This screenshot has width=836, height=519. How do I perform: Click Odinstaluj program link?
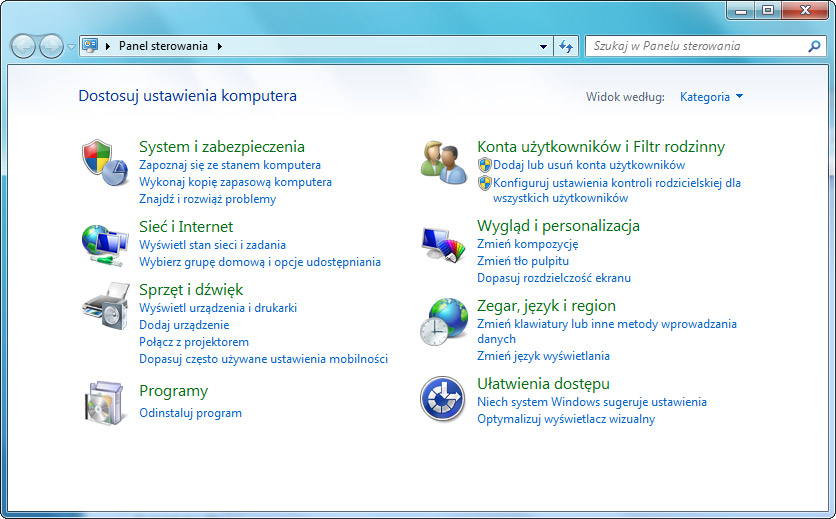point(190,413)
